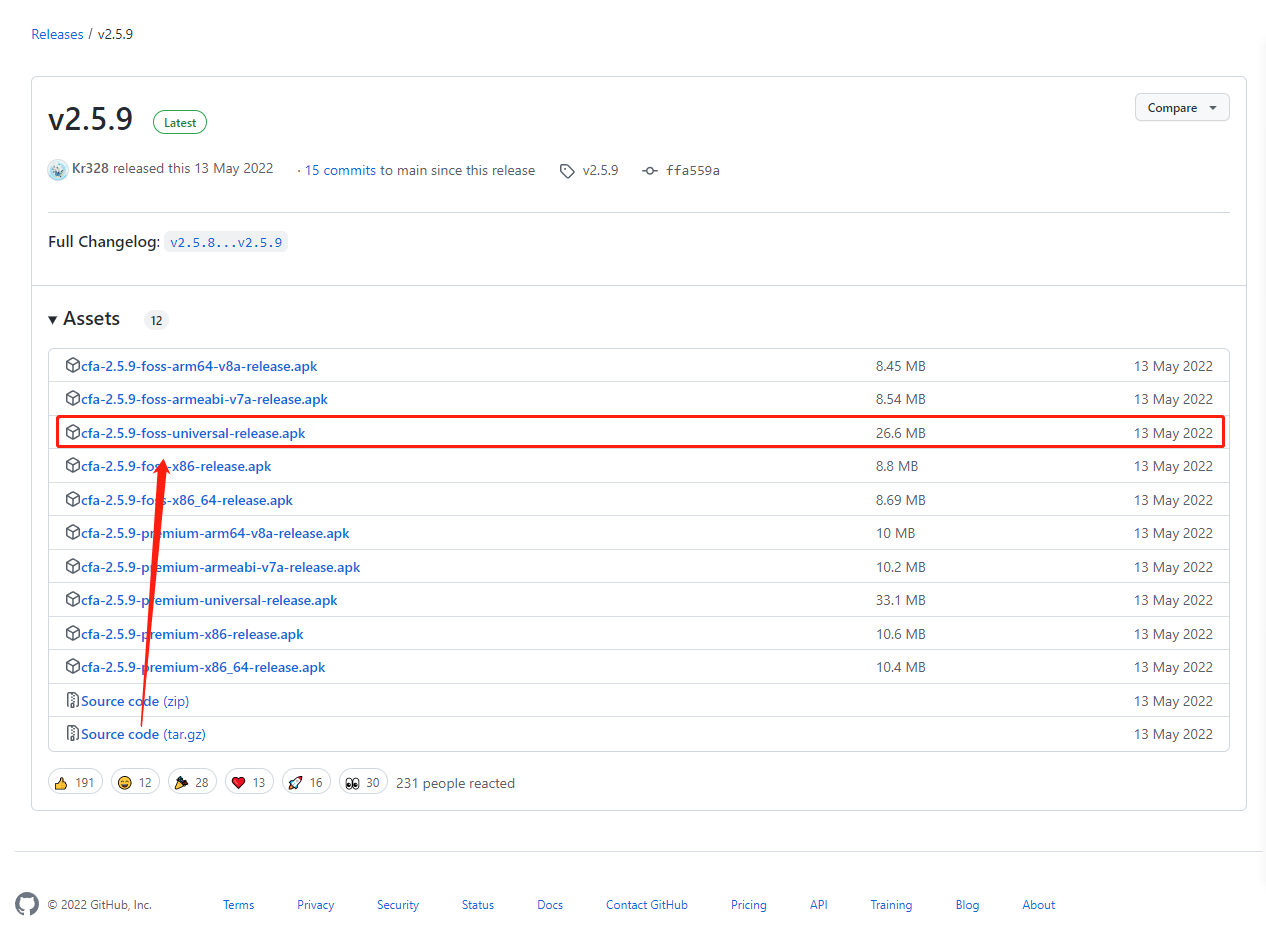
Task: Toggle the heart reaction
Action: pos(249,782)
